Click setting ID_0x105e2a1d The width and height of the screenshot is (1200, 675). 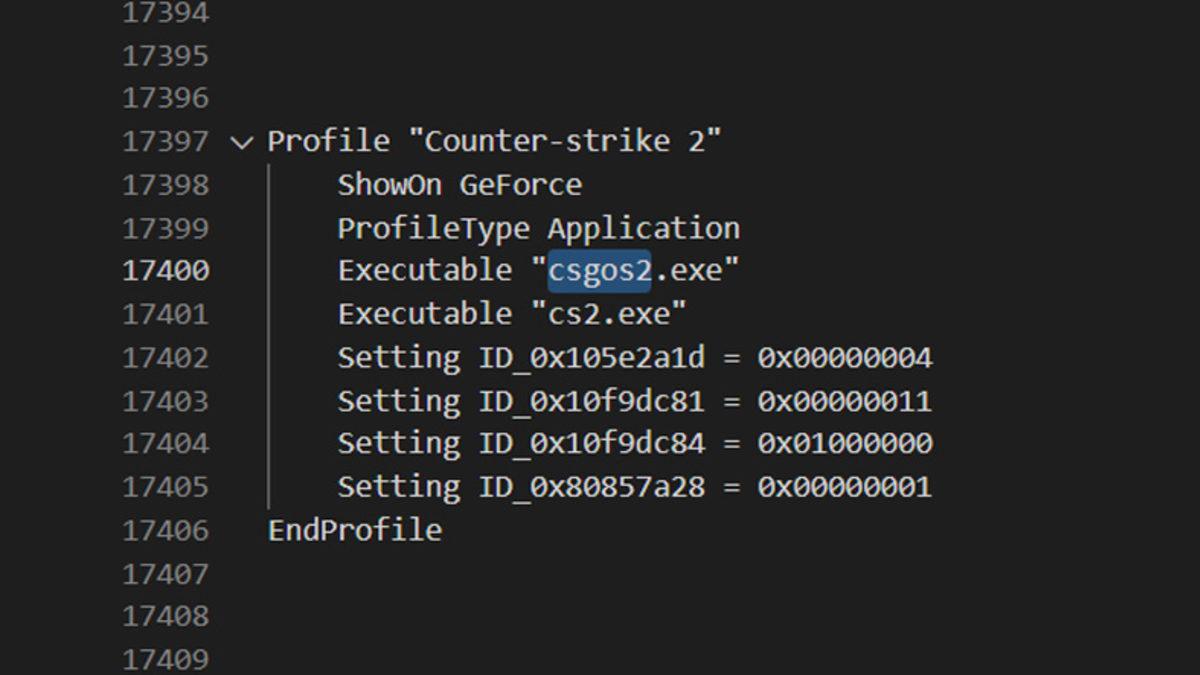click(591, 358)
